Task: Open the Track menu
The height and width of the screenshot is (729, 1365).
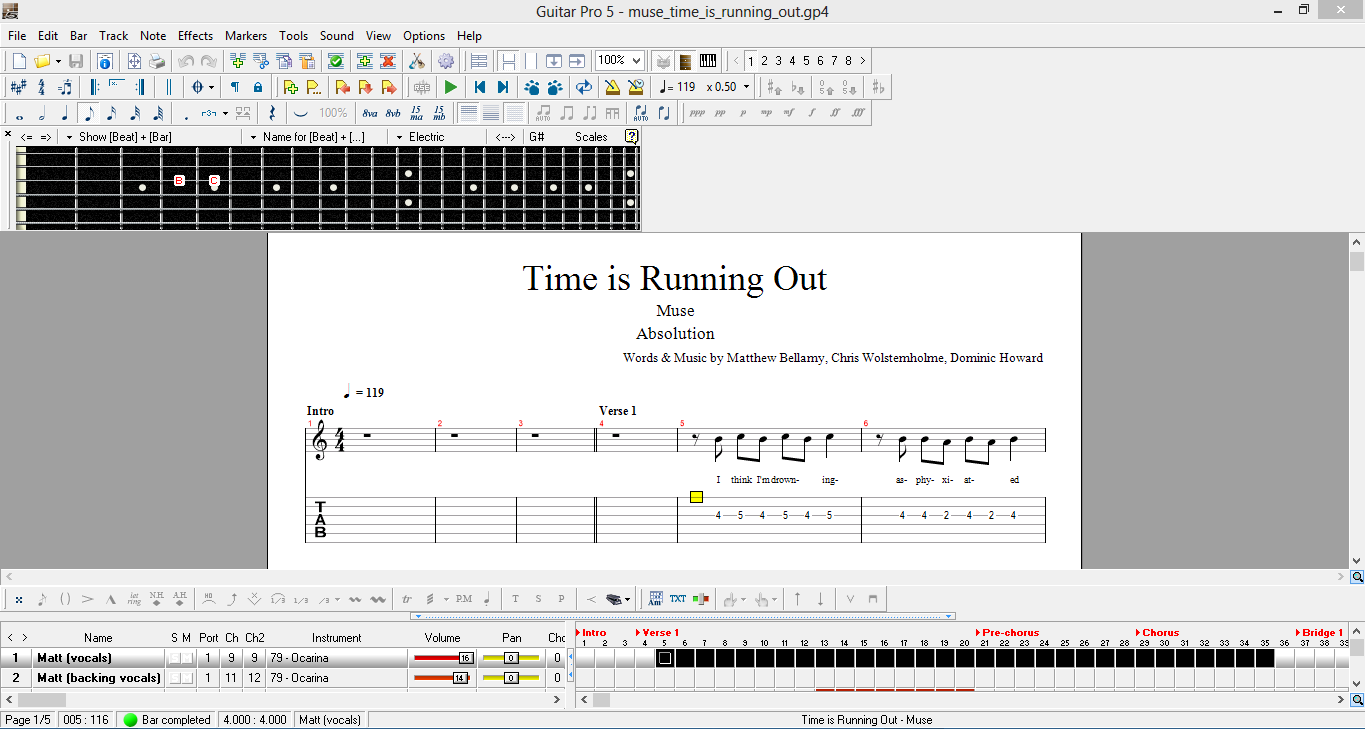Action: pyautogui.click(x=113, y=35)
